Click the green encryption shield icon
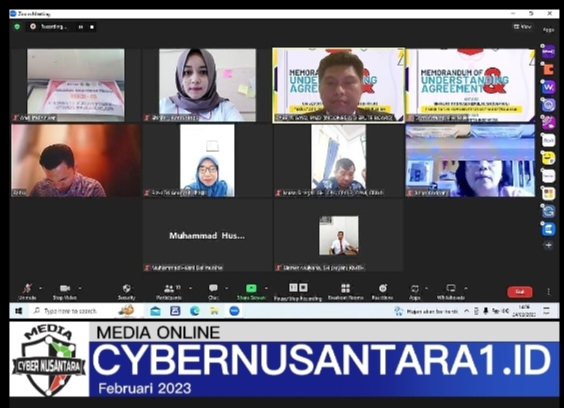564x408 pixels. (17, 27)
